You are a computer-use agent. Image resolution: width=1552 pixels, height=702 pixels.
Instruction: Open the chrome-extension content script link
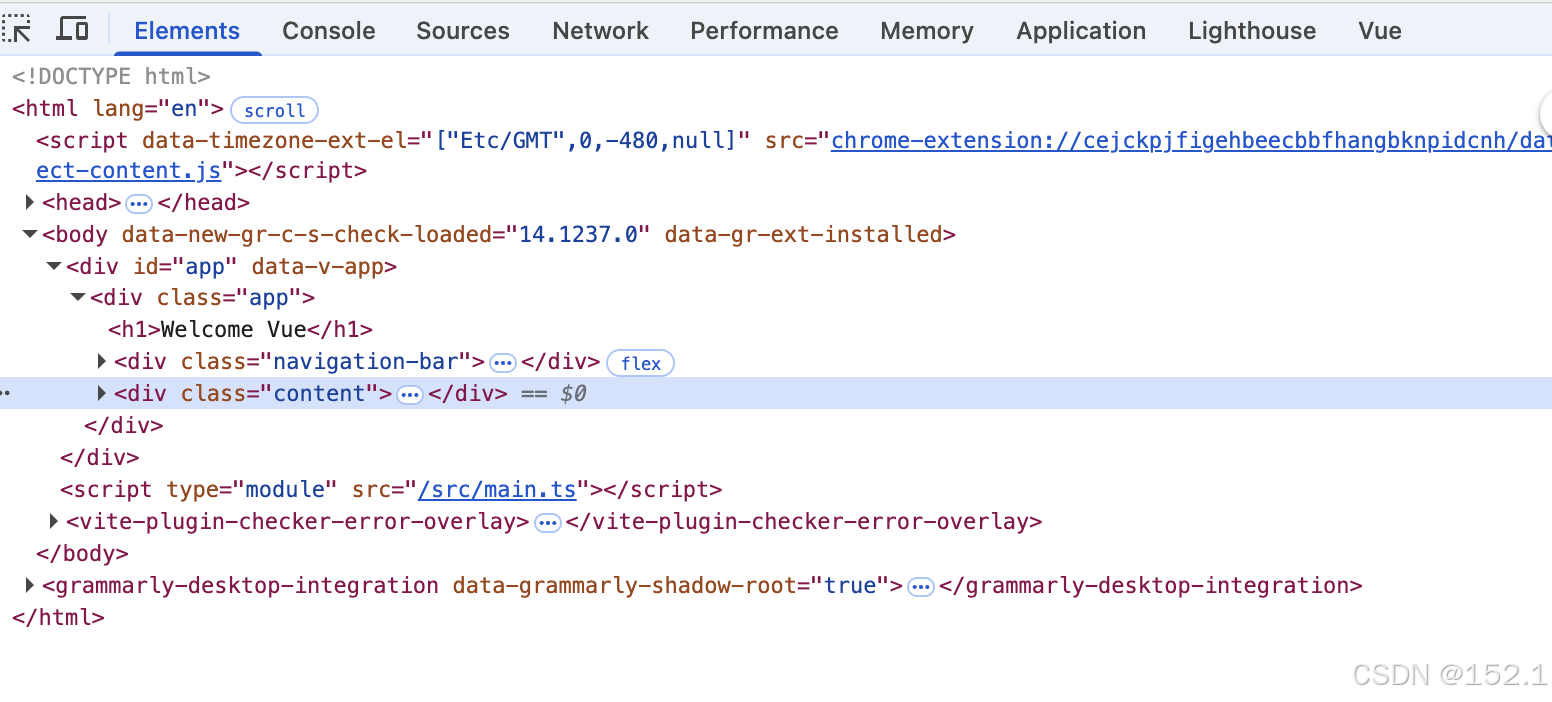point(1100,140)
